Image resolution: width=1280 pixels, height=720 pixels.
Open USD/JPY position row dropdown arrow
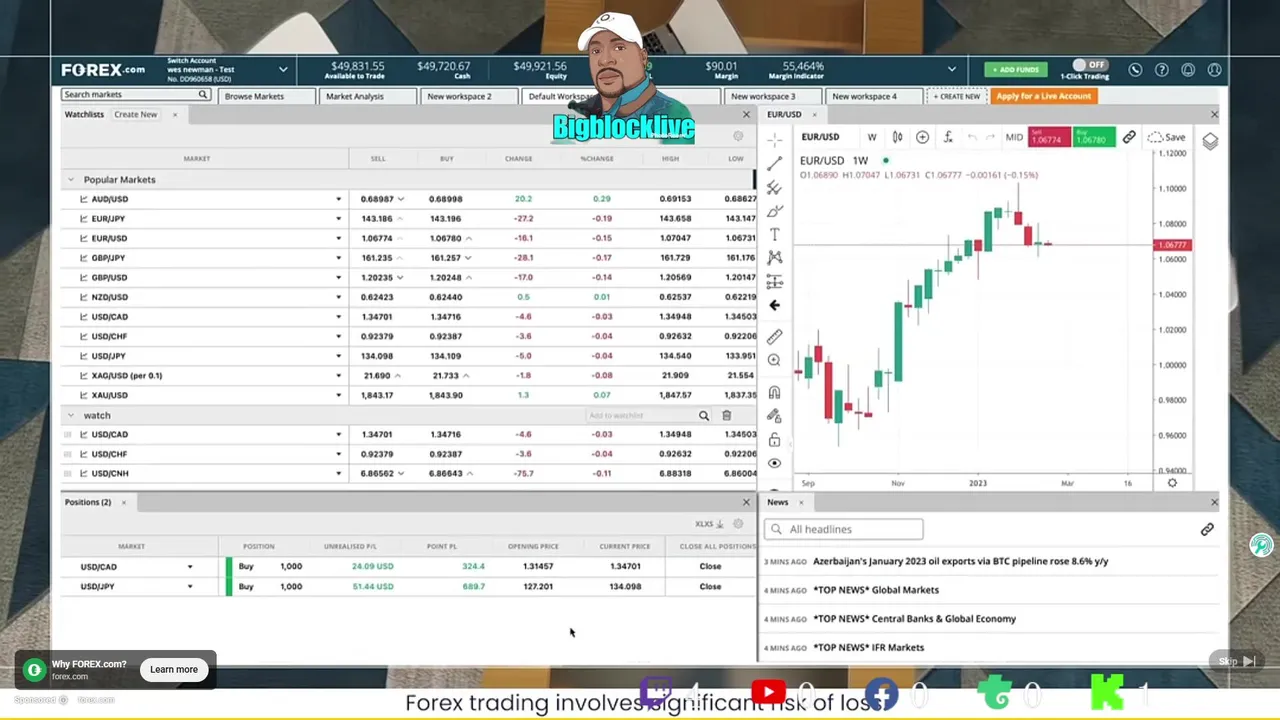point(189,587)
